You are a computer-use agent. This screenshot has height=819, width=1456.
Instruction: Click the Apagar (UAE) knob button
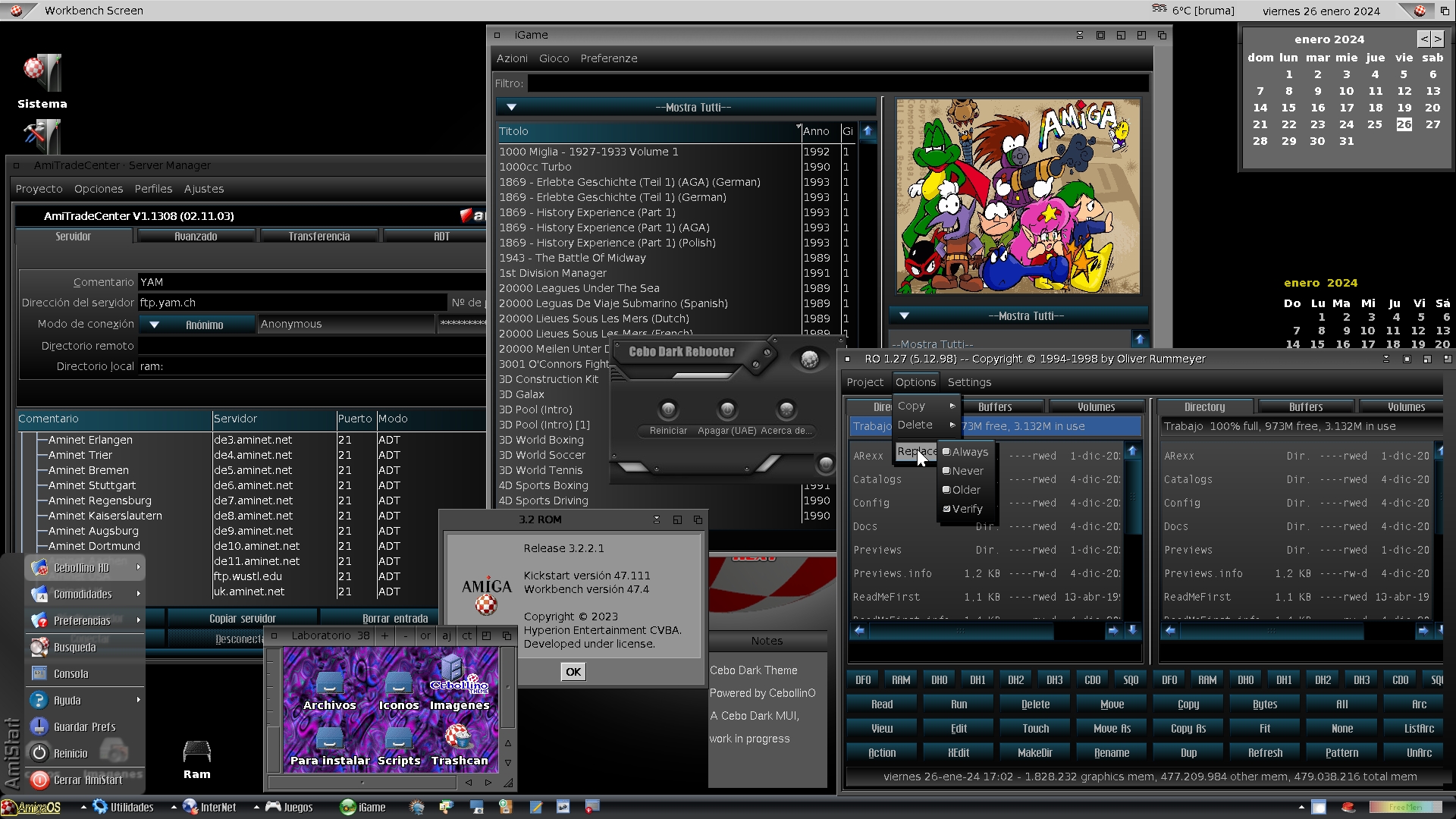727,410
